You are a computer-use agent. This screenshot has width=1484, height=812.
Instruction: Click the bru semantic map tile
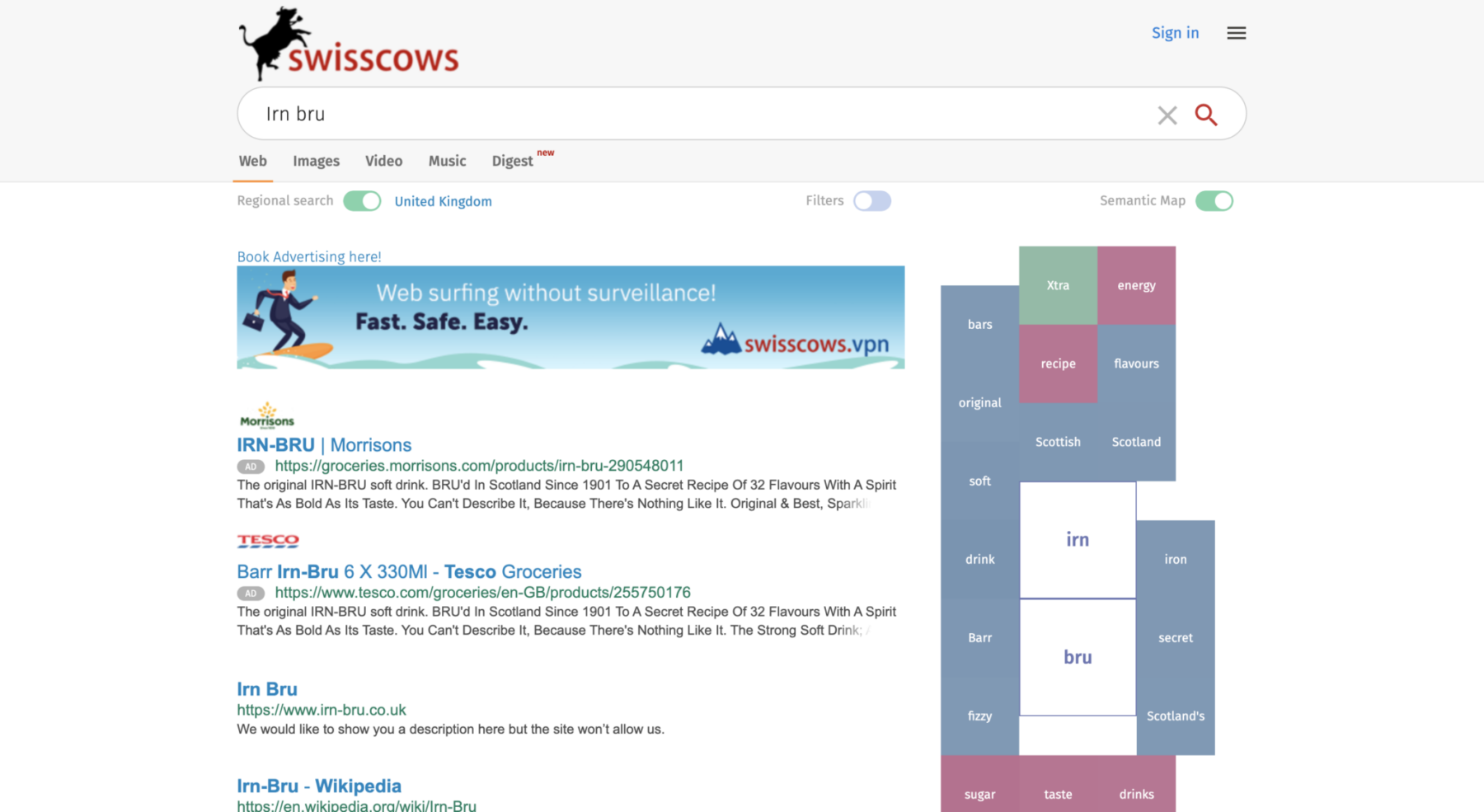(1078, 657)
